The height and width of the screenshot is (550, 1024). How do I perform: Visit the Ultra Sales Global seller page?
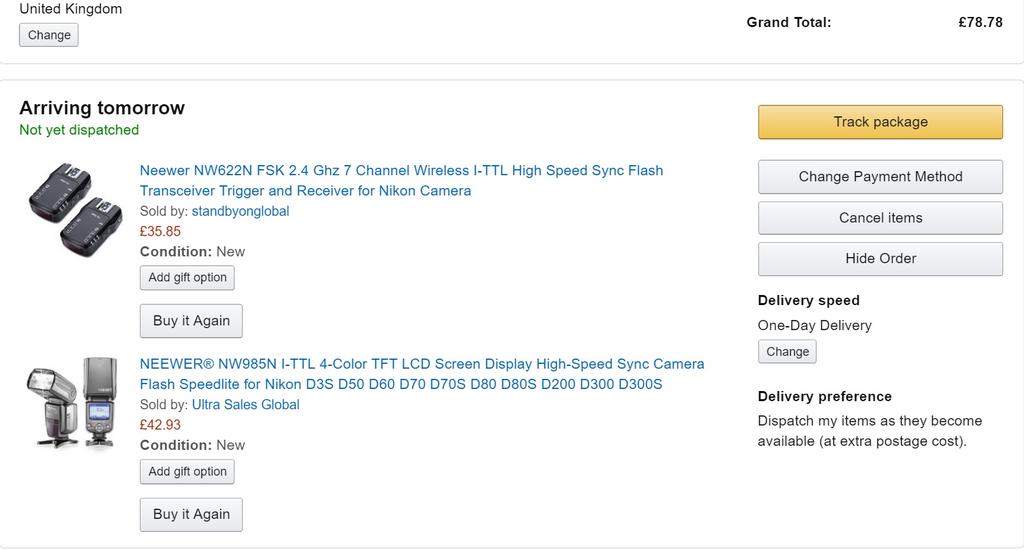(x=245, y=405)
